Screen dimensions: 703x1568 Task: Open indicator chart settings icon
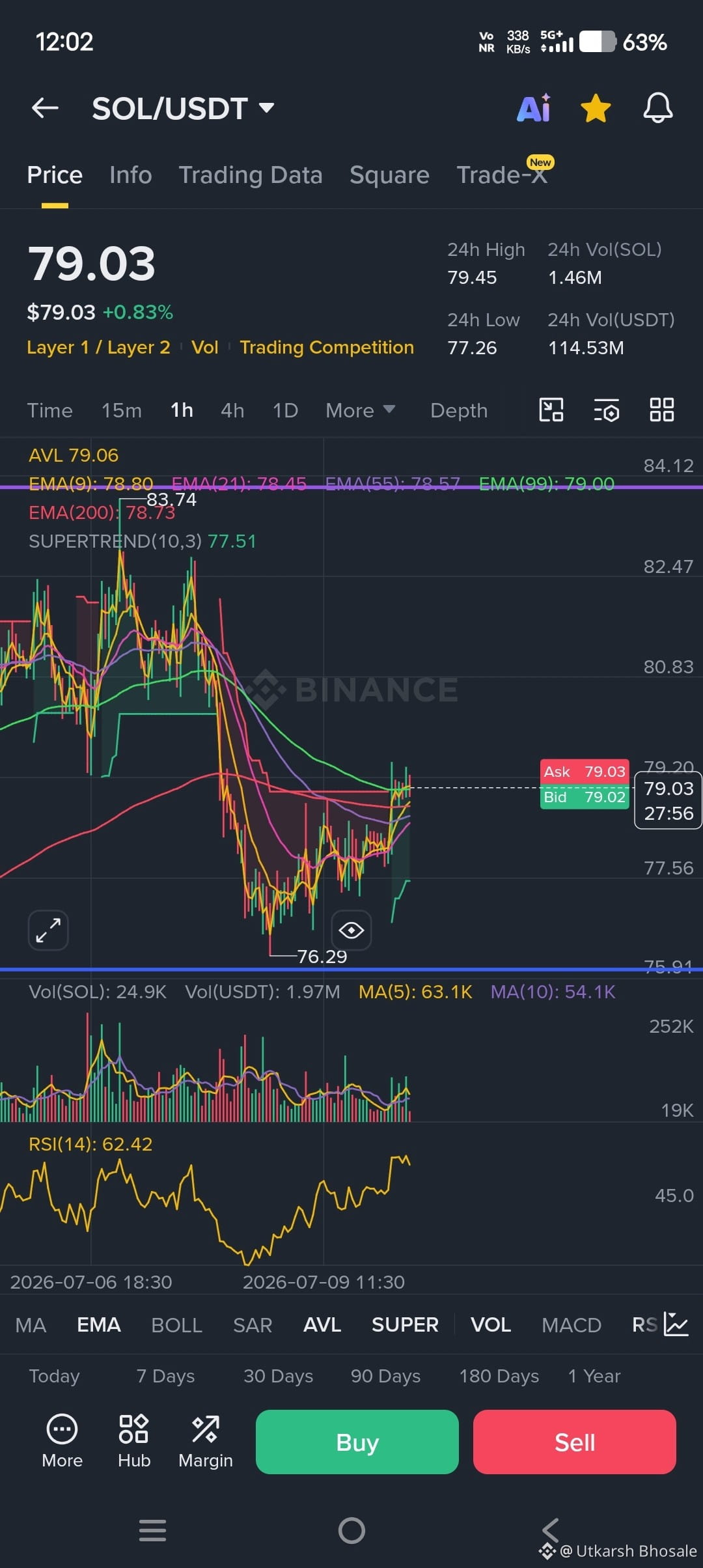(x=676, y=1324)
